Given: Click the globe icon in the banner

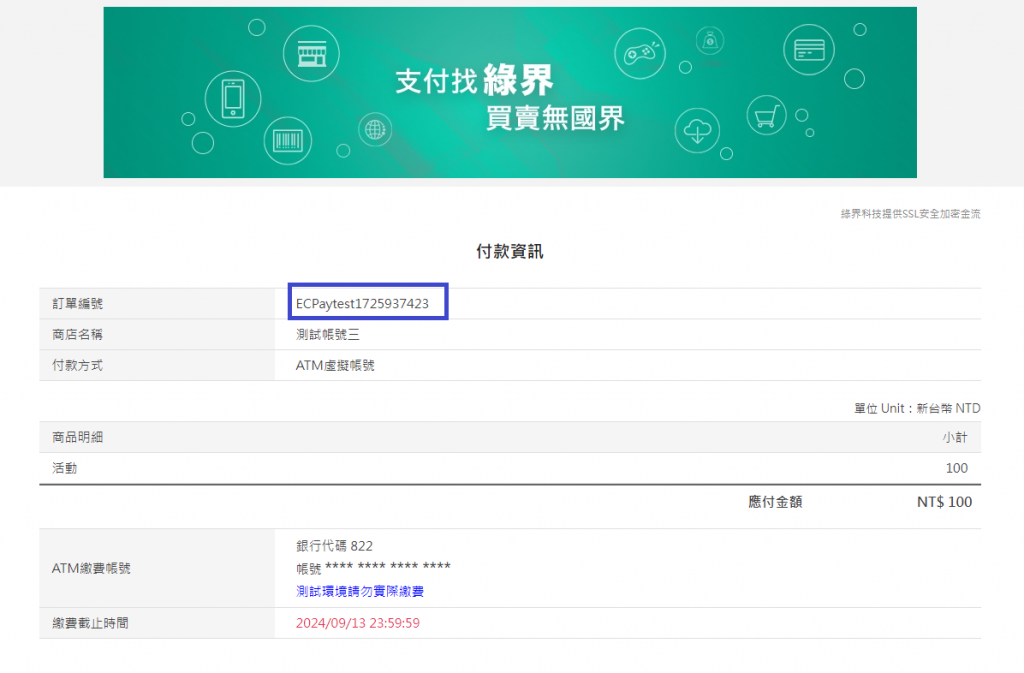Looking at the screenshot, I should tap(375, 129).
